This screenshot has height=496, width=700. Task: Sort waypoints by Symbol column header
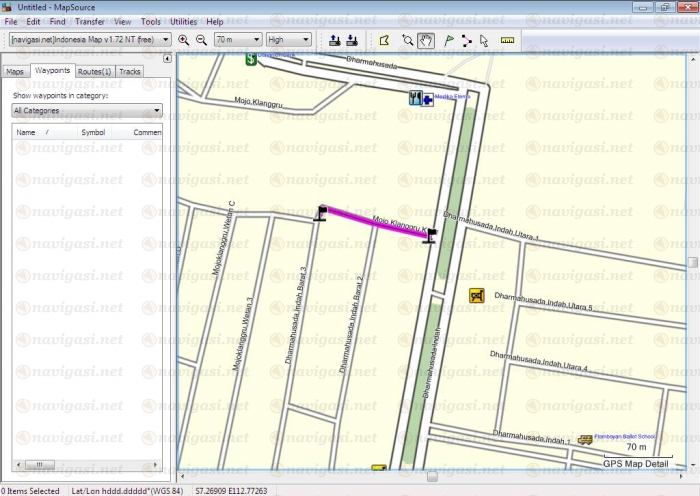click(x=93, y=132)
